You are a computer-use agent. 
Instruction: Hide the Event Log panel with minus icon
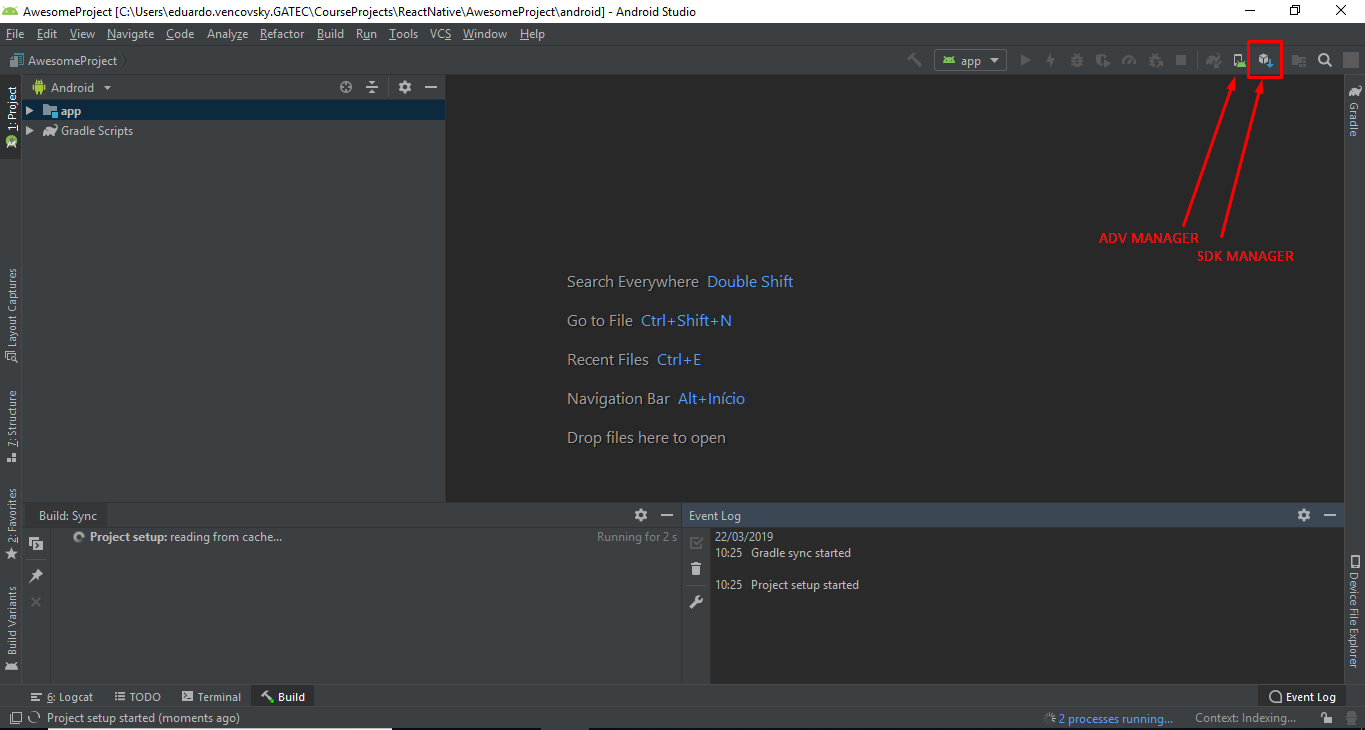click(x=1330, y=515)
